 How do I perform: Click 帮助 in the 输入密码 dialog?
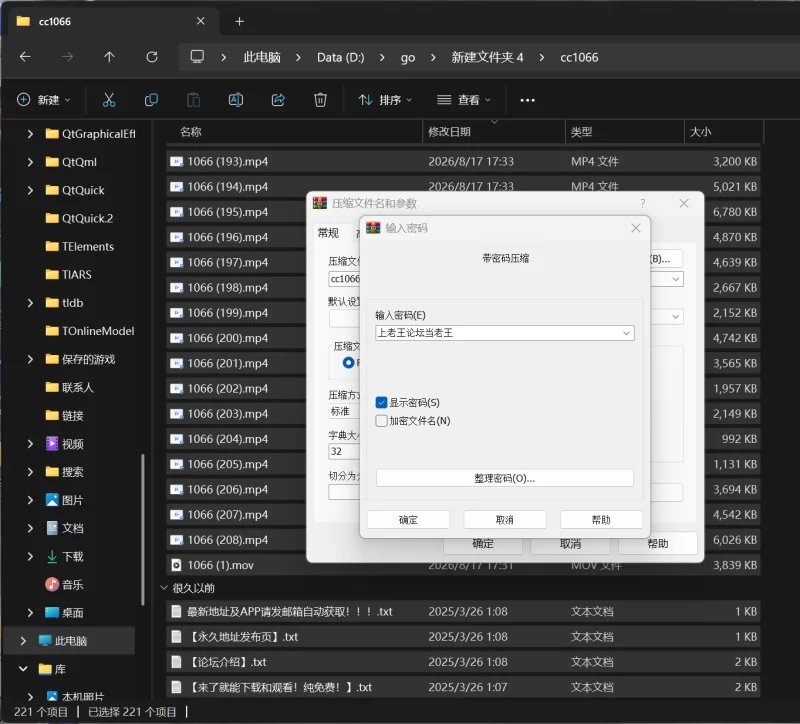point(601,520)
